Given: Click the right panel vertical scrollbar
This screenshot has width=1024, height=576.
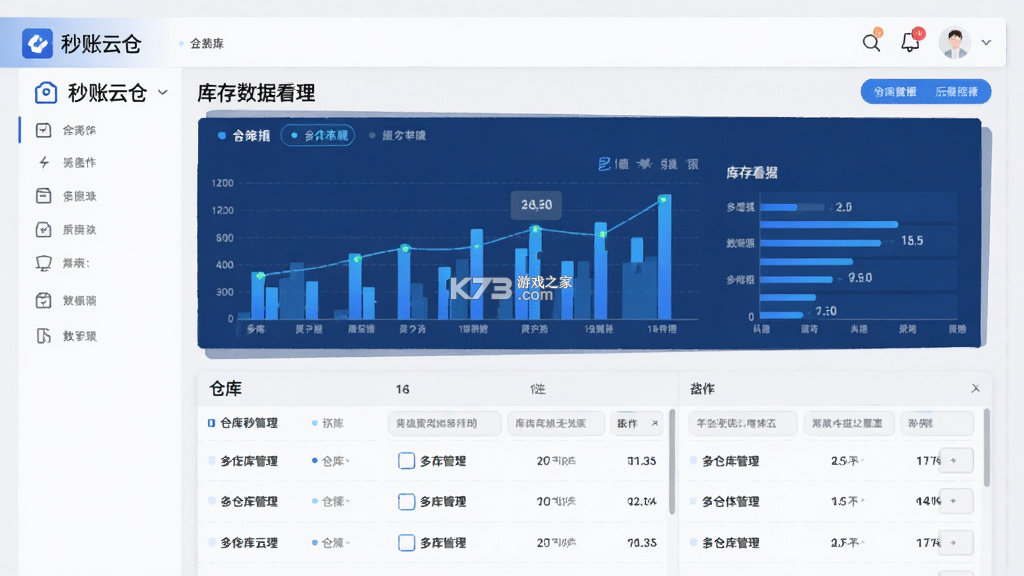Looking at the screenshot, I should coord(986,447).
